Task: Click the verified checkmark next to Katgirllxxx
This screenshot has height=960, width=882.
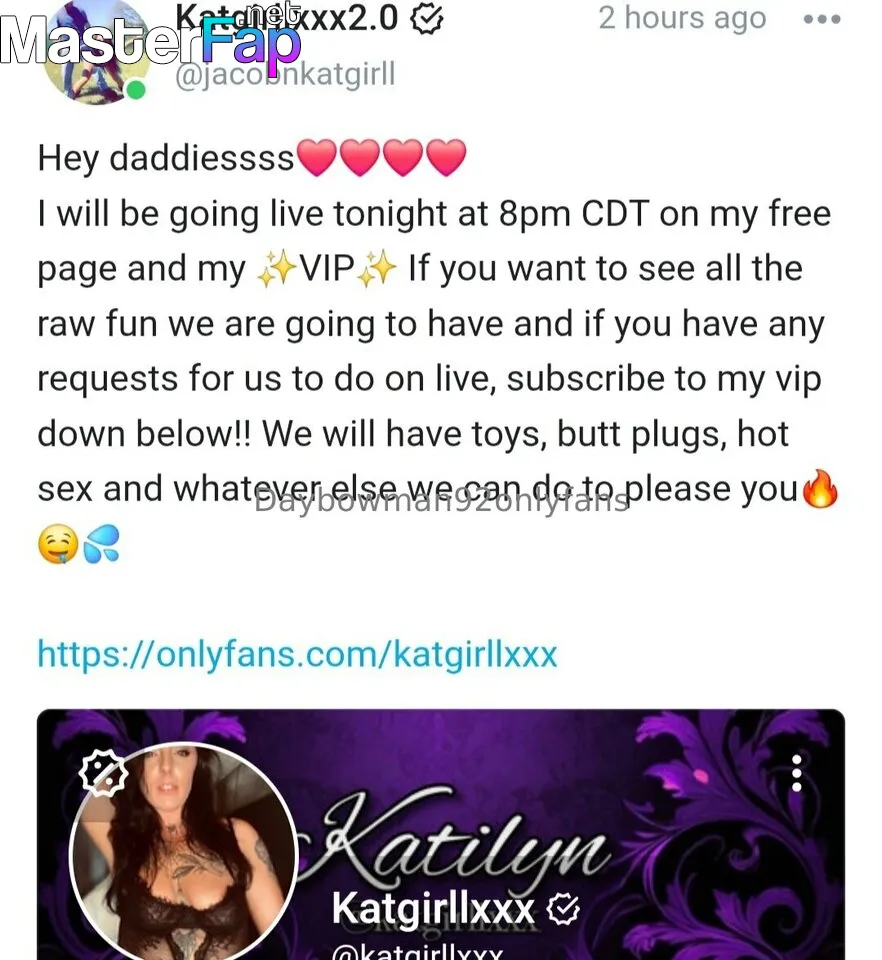Action: (x=563, y=909)
